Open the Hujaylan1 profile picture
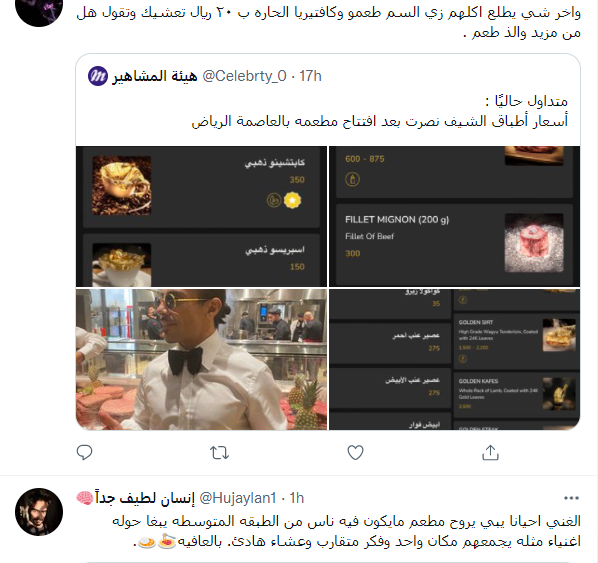Image resolution: width=598 pixels, height=563 pixels. point(39,512)
